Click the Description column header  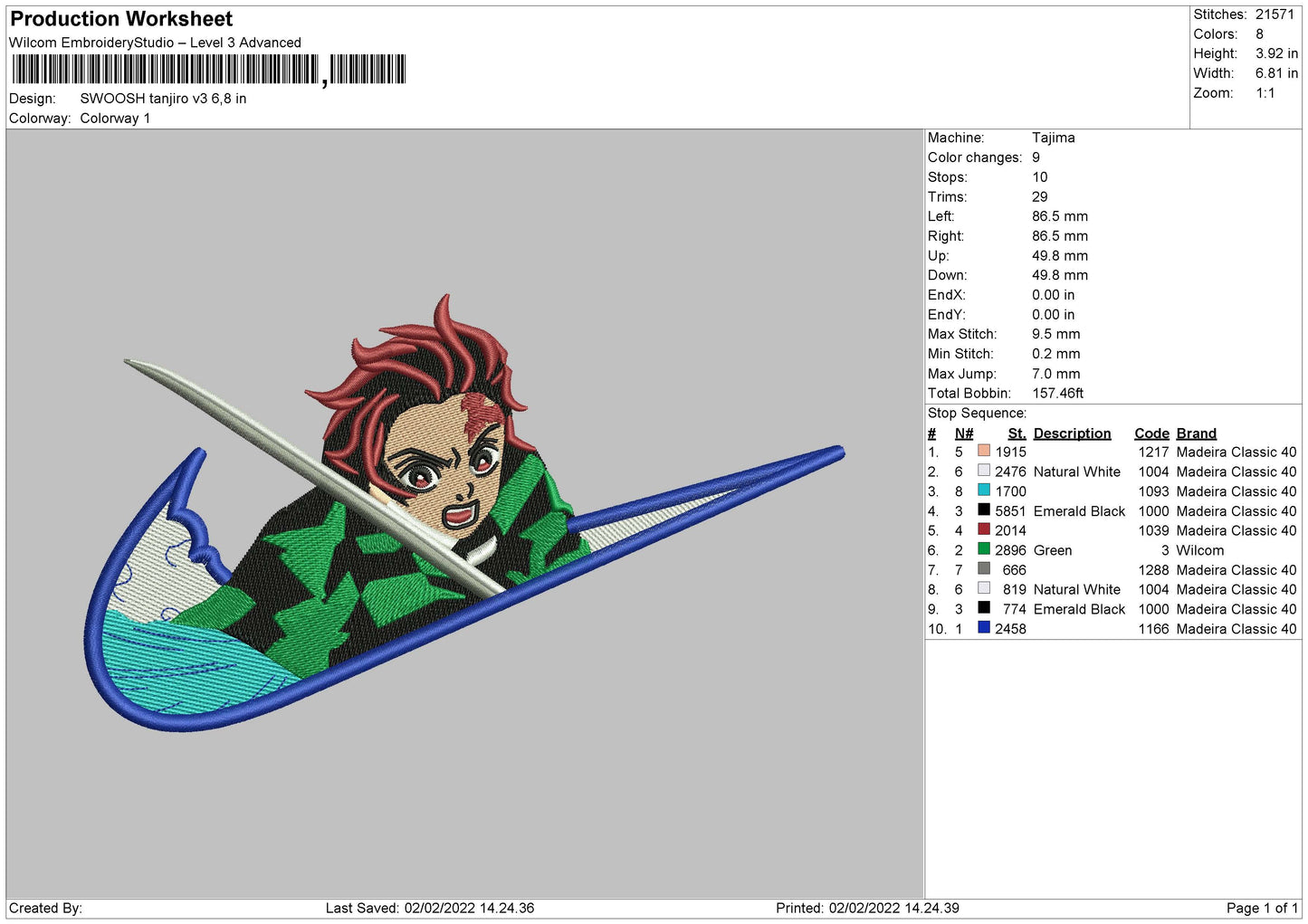(1072, 433)
